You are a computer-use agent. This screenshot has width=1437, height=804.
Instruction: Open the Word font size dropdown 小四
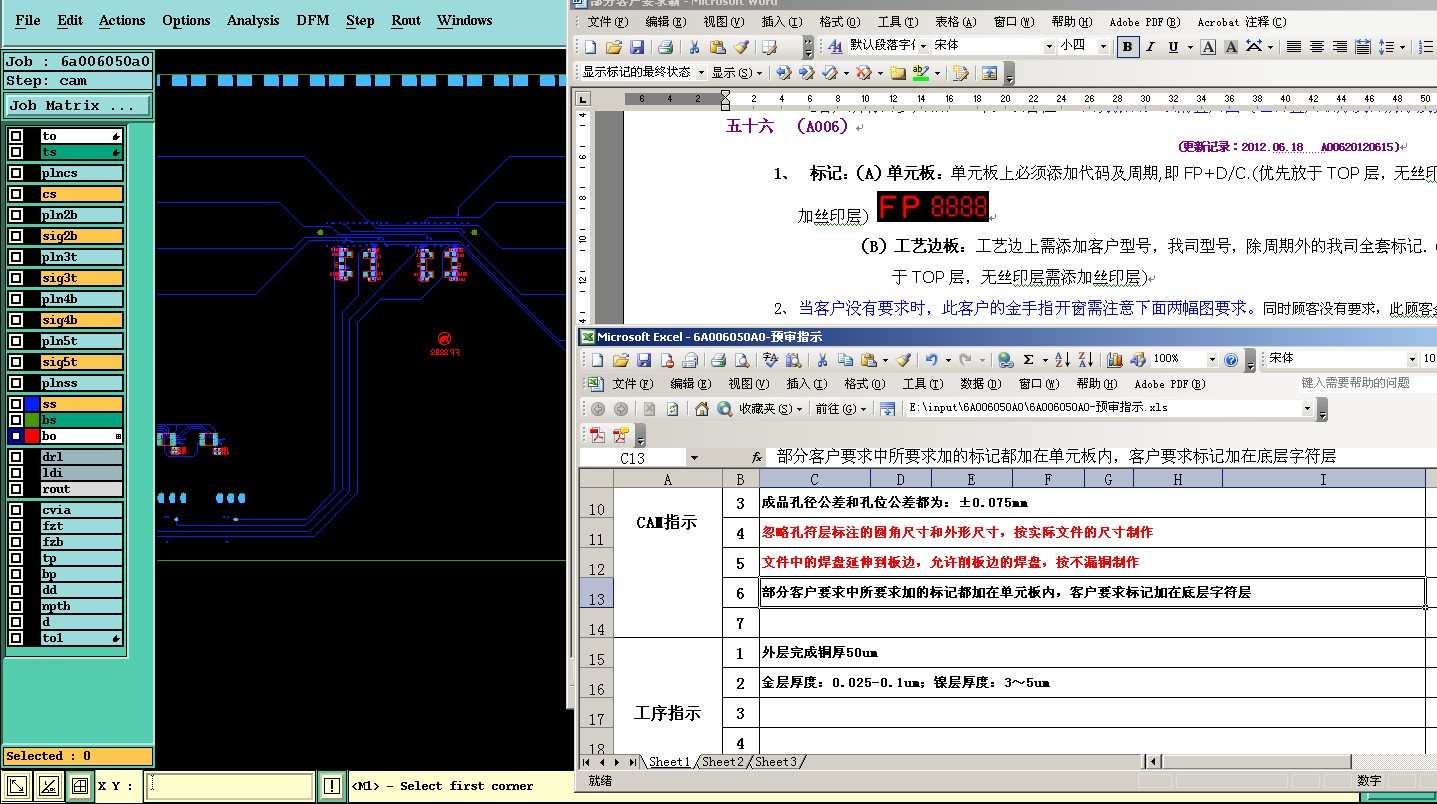[x=1103, y=46]
